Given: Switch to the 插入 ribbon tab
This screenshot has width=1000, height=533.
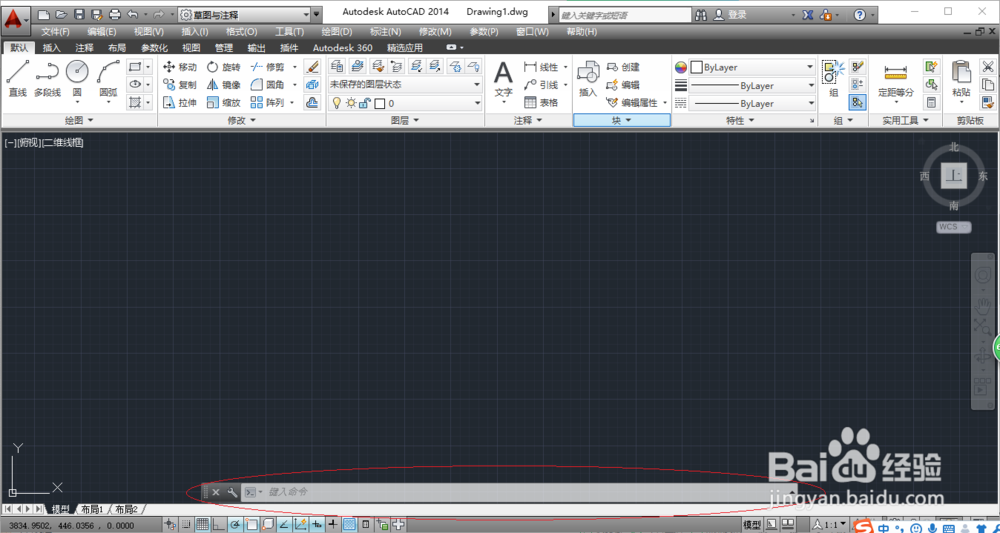Looking at the screenshot, I should (52, 47).
